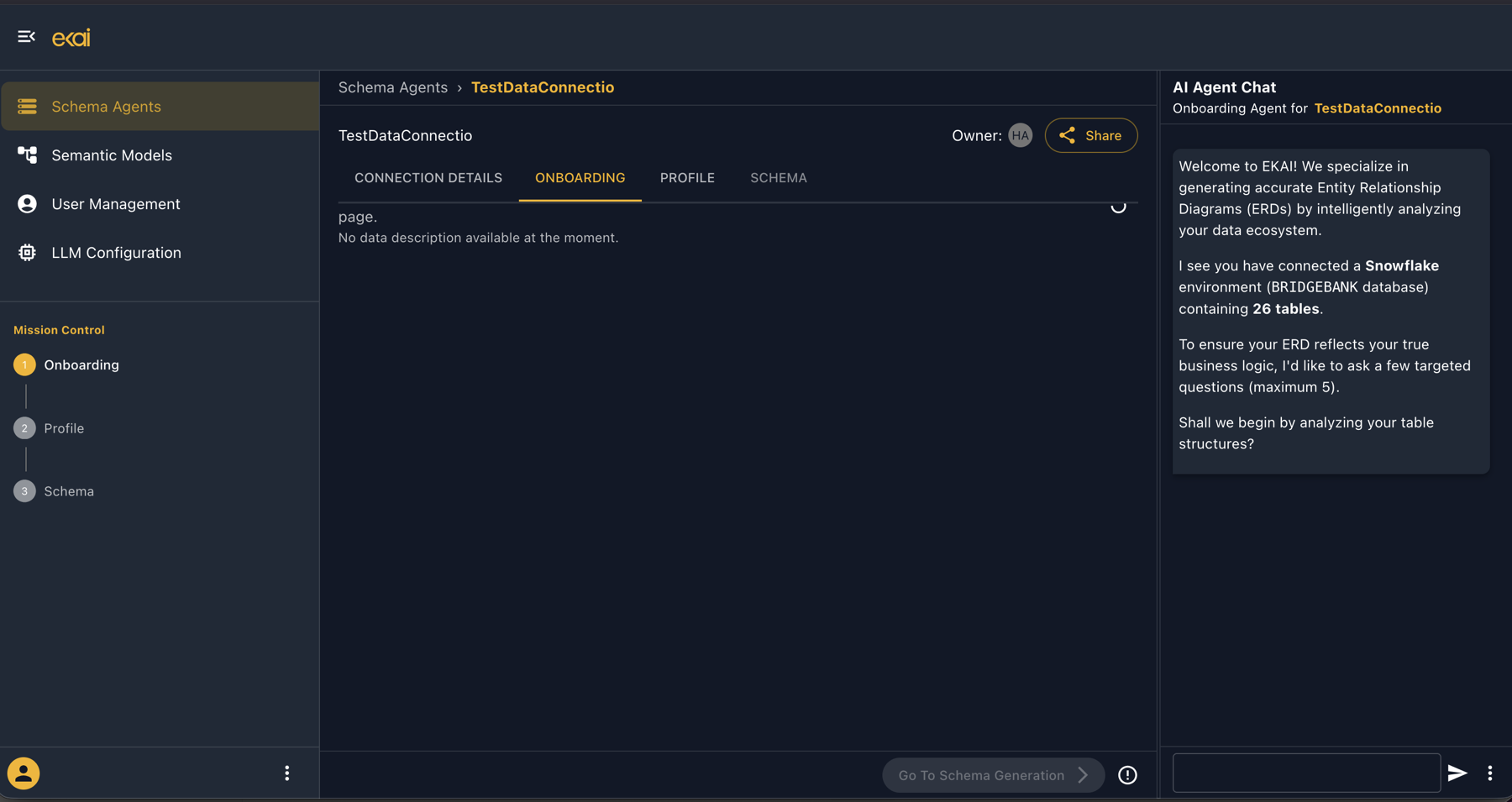Screen dimensions: 1512x802
Task: Click the chevron arrow on Go To Schema Generation
Action: (1083, 775)
